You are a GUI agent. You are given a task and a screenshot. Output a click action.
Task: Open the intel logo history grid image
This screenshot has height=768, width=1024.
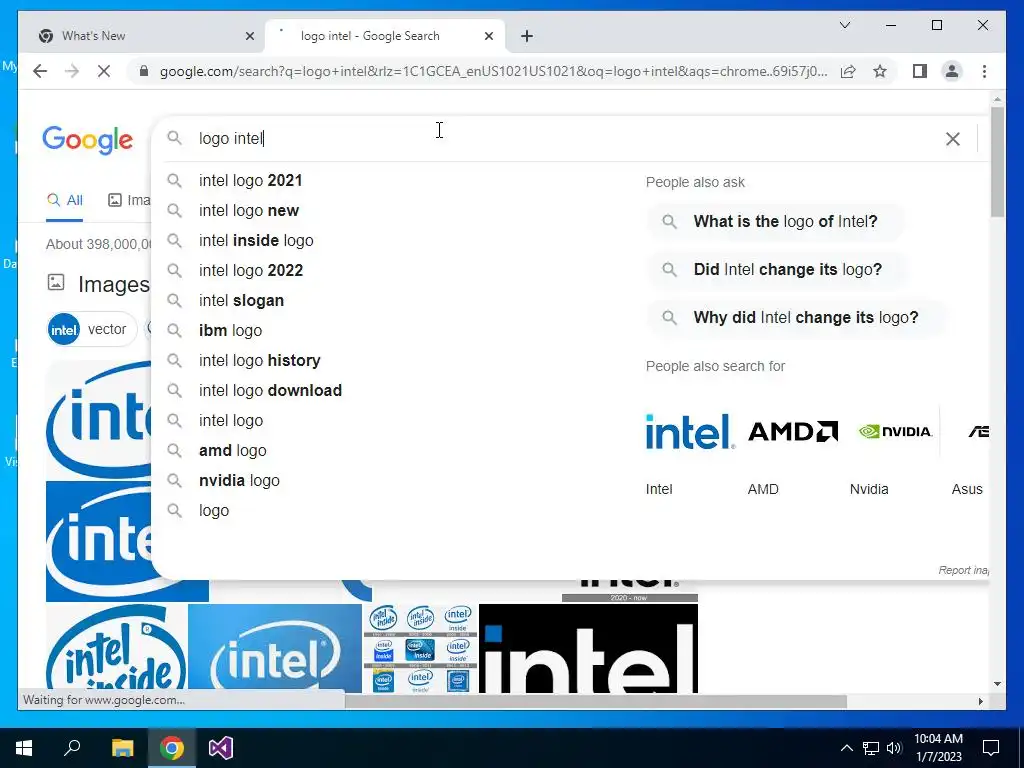(420, 648)
